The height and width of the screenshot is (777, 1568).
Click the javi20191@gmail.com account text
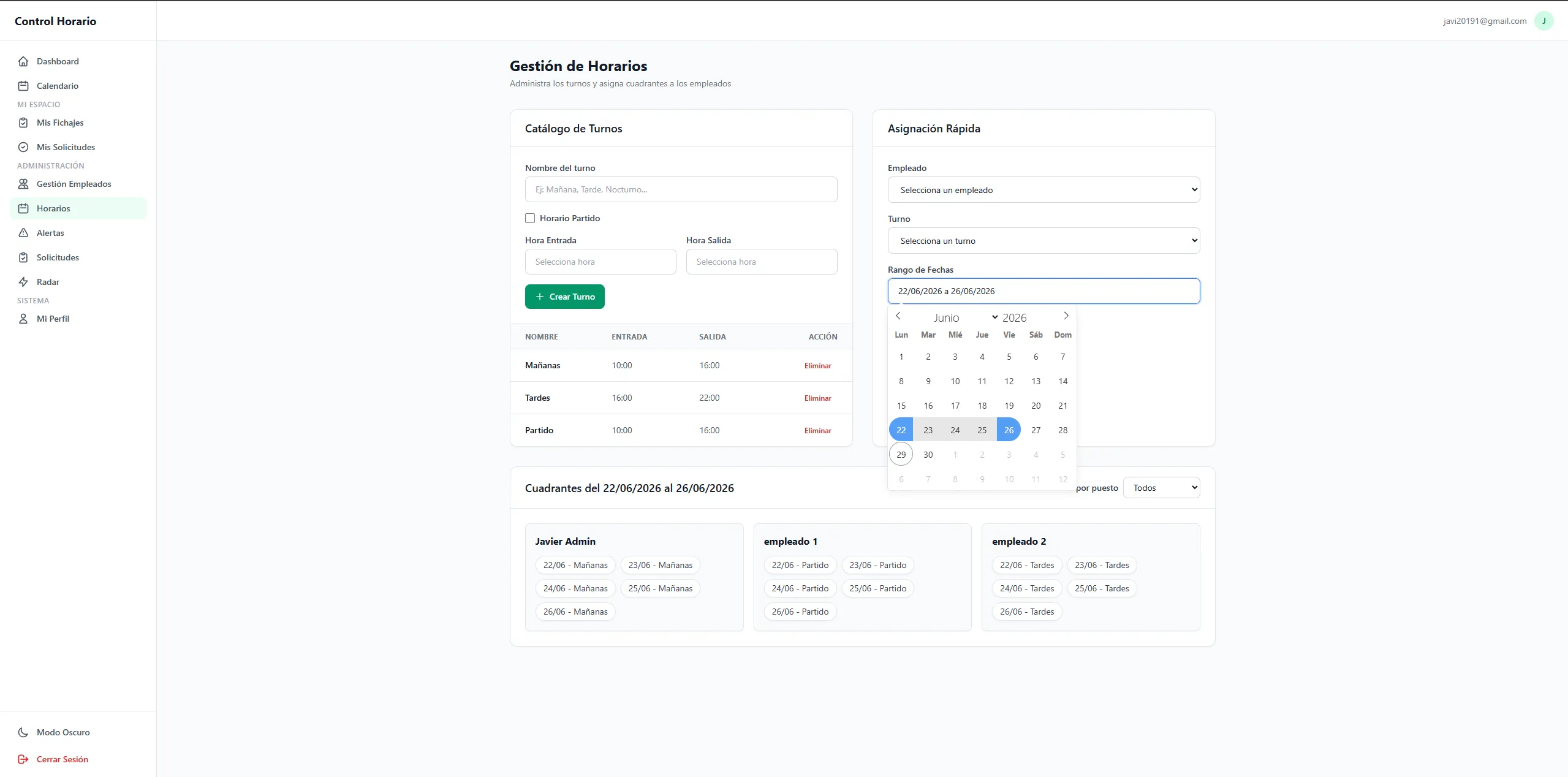(x=1485, y=21)
